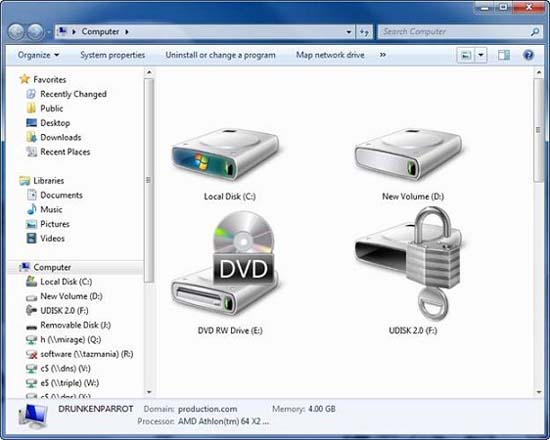The width and height of the screenshot is (550, 440).
Task: Show hidden toolbar commands via double chevron
Action: click(x=383, y=55)
